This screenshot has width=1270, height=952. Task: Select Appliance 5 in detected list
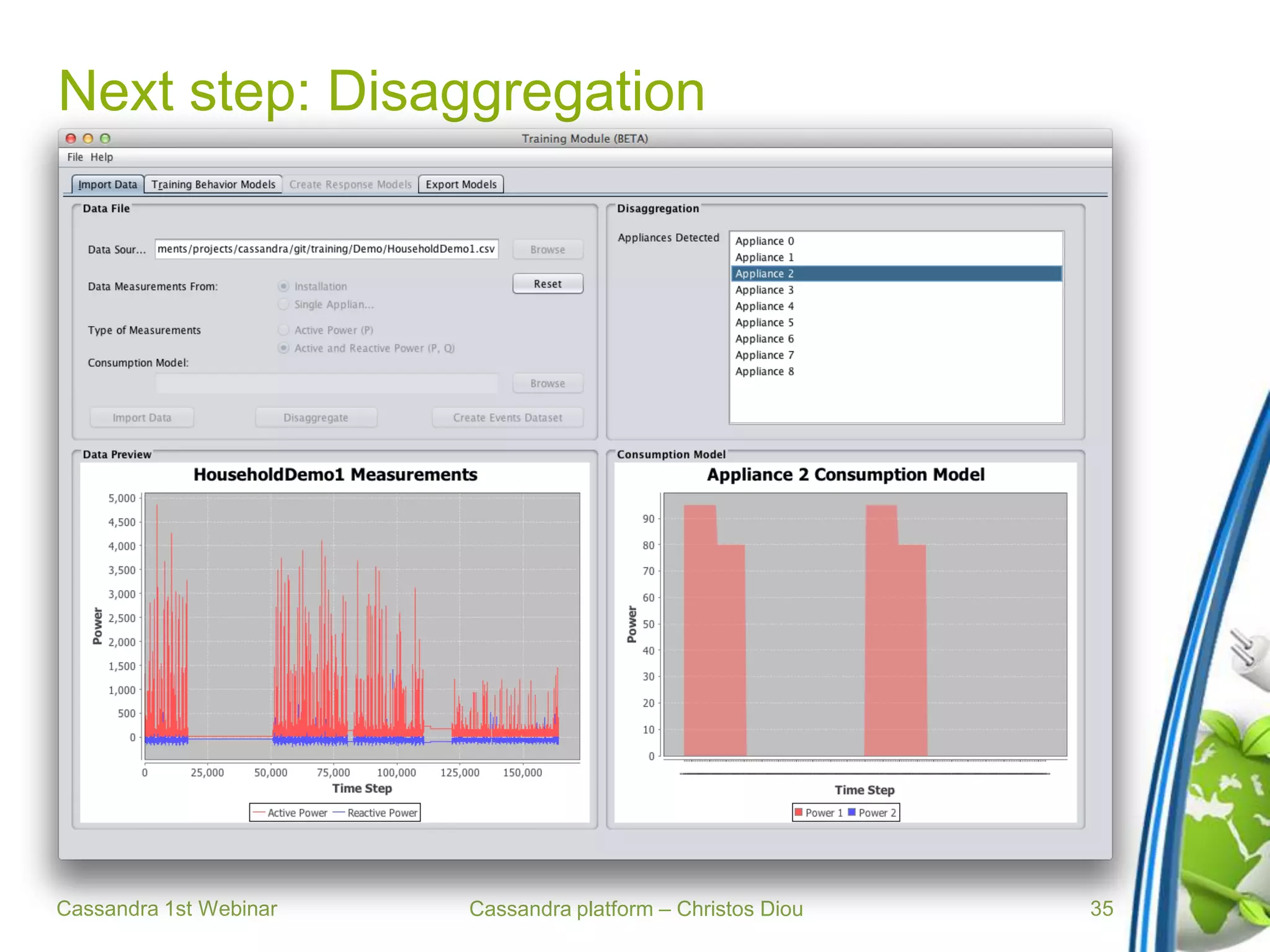click(x=896, y=322)
